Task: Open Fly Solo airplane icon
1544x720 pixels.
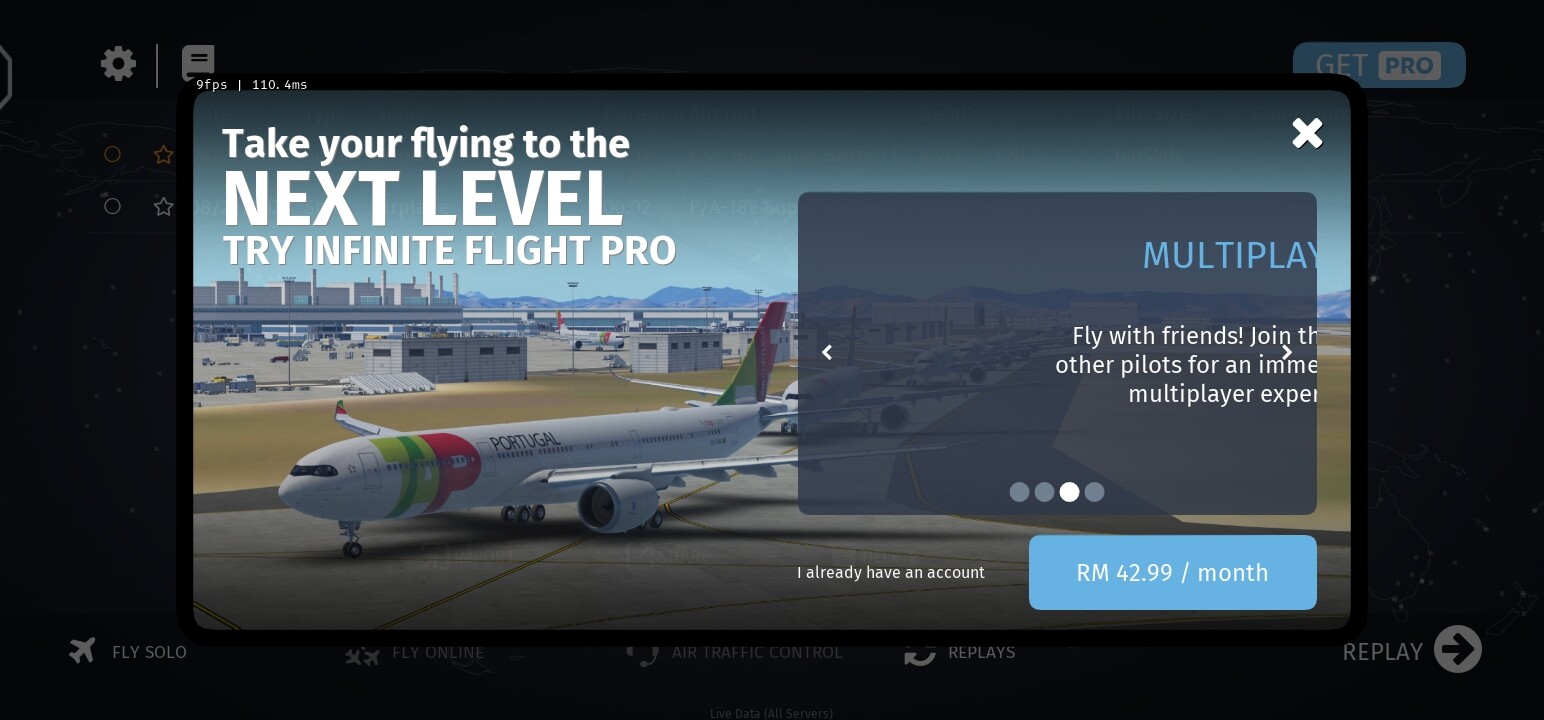Action: point(82,651)
